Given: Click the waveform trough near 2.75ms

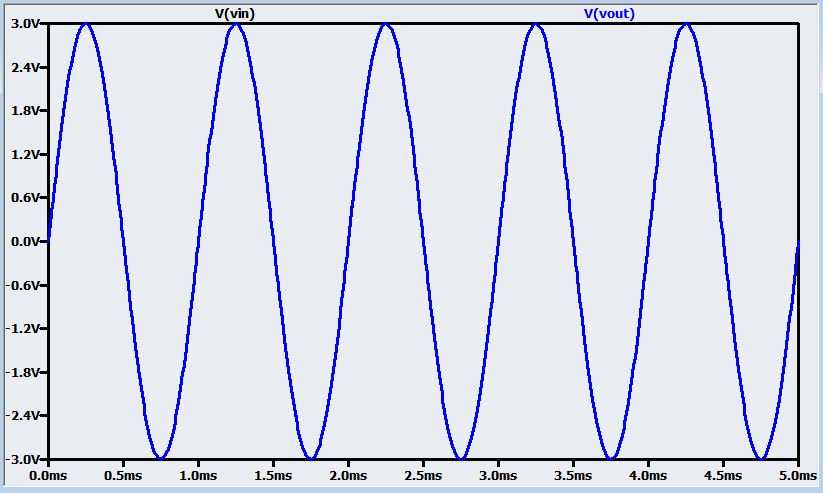Looking at the screenshot, I should 461,458.
